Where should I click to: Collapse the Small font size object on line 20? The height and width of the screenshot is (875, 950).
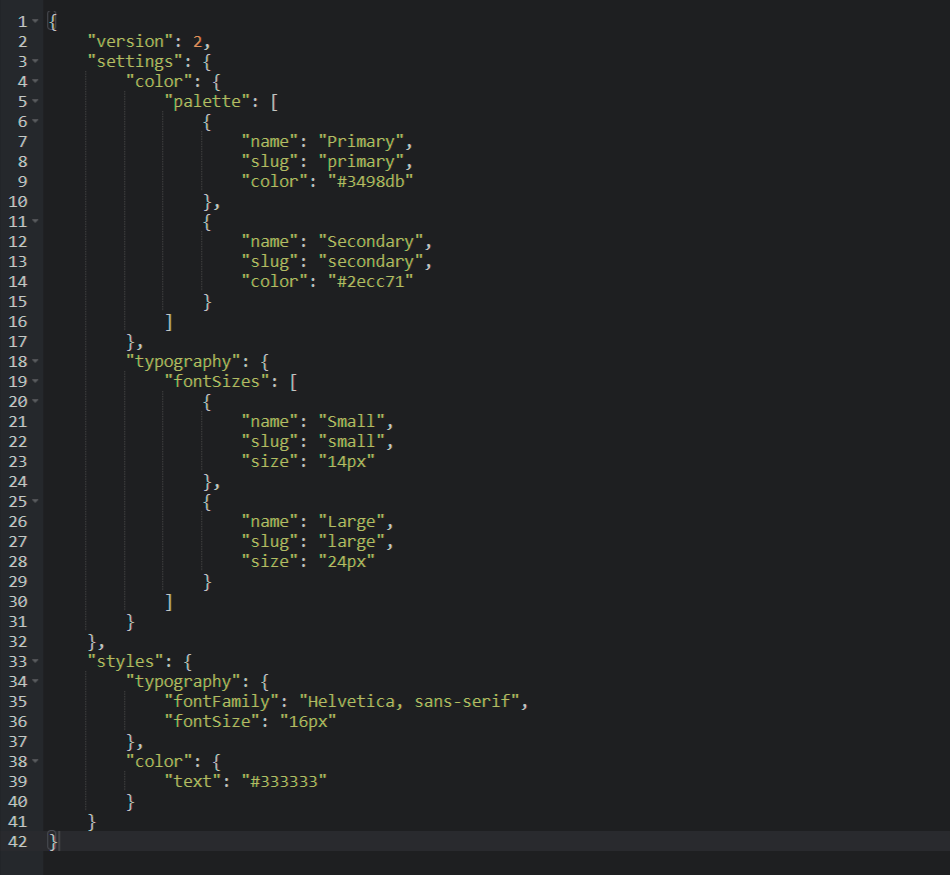click(x=36, y=401)
